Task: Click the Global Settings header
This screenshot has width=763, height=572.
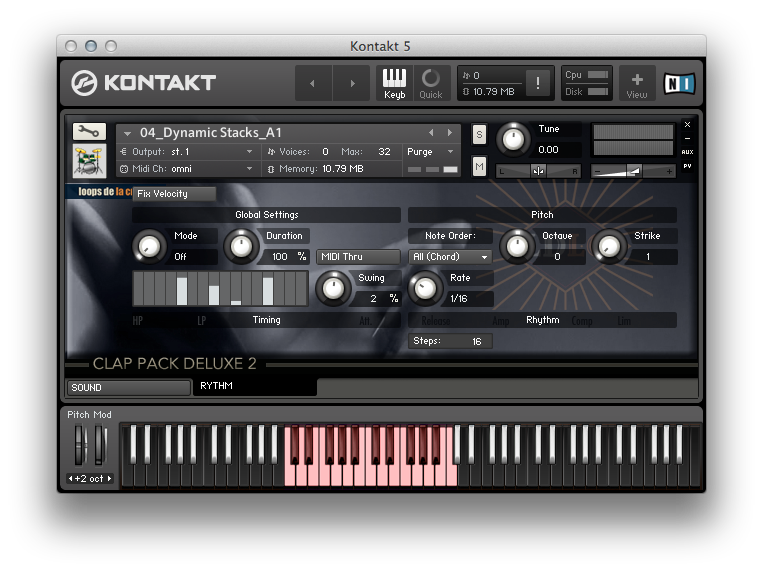Action: (266, 215)
